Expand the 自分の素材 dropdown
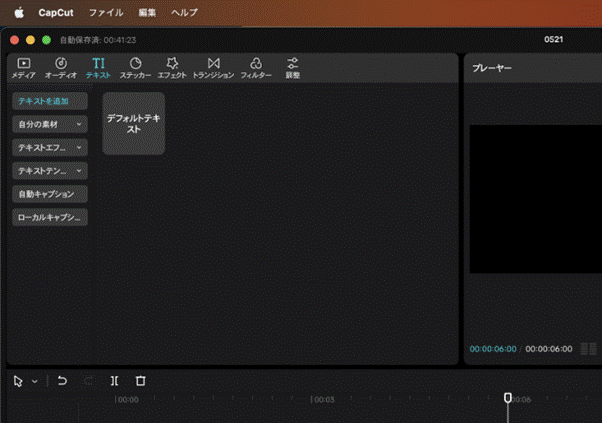The width and height of the screenshot is (602, 423). click(50, 124)
